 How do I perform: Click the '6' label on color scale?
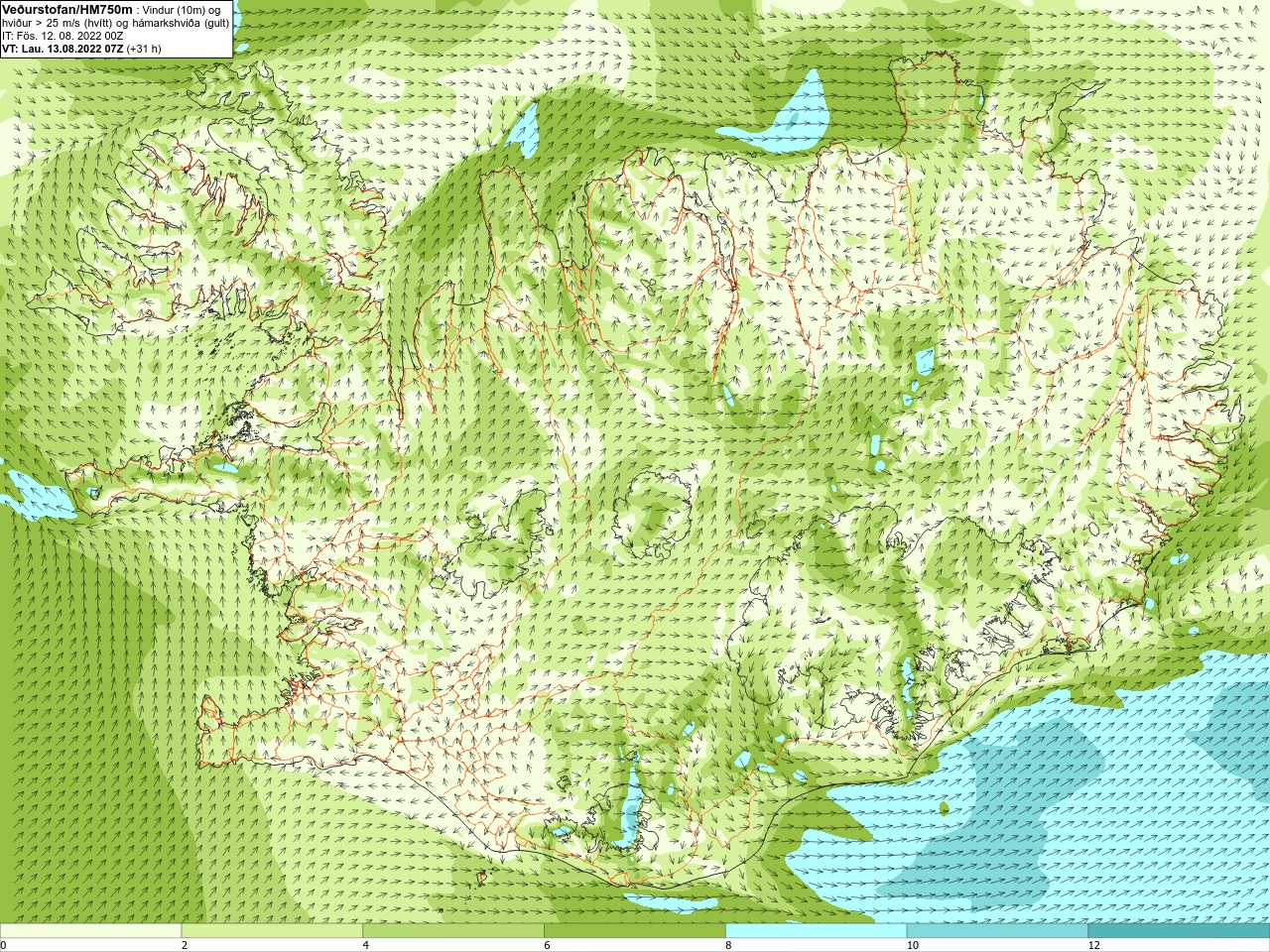coord(548,945)
